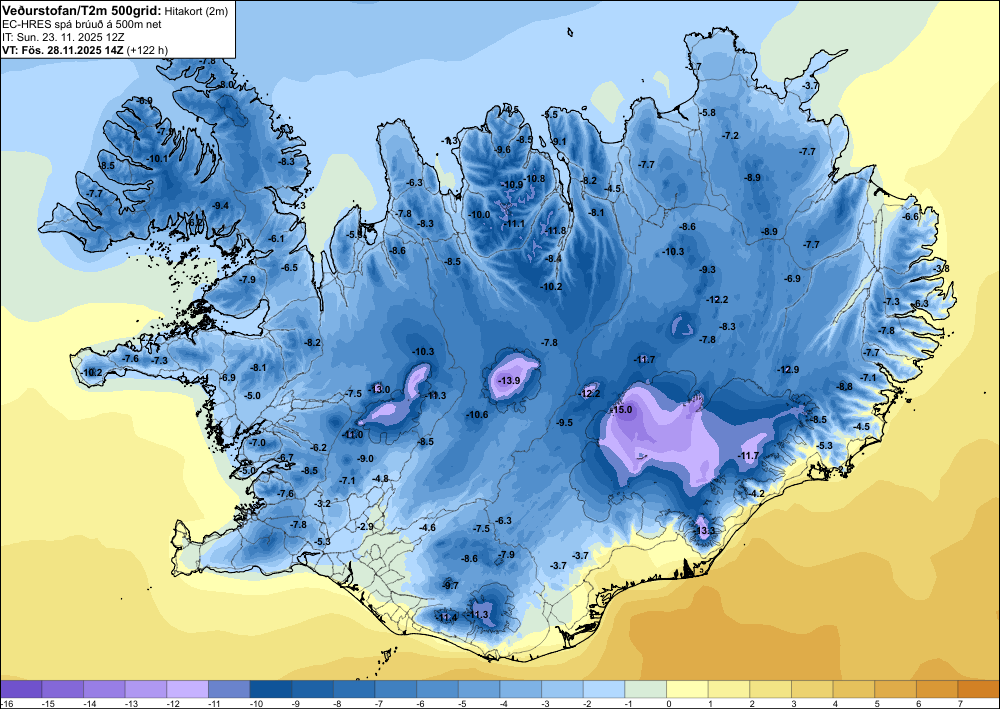Click the -6.1 temperature label
Viewport: 1000px width, 709px height.
tap(276, 238)
